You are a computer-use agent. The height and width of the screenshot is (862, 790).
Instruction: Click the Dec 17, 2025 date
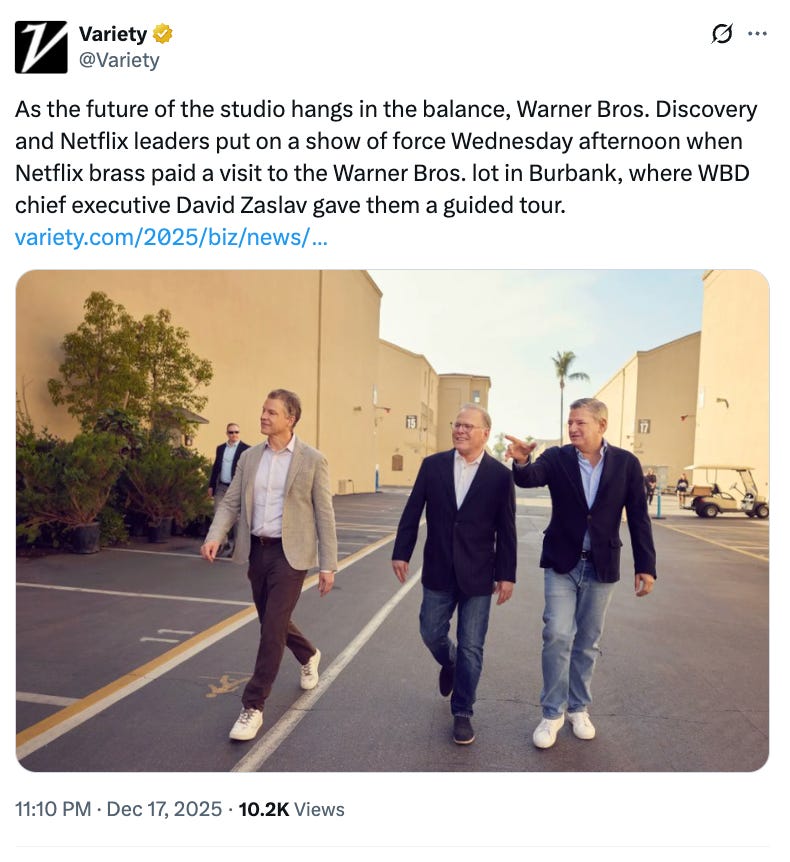point(164,809)
